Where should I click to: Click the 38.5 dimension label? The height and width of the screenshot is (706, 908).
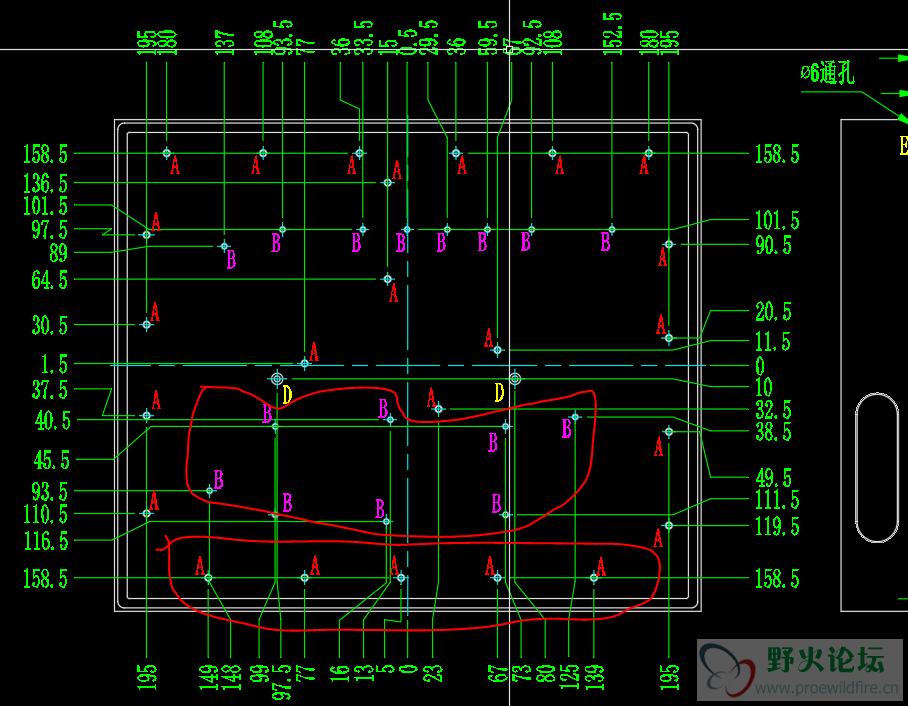coord(773,432)
